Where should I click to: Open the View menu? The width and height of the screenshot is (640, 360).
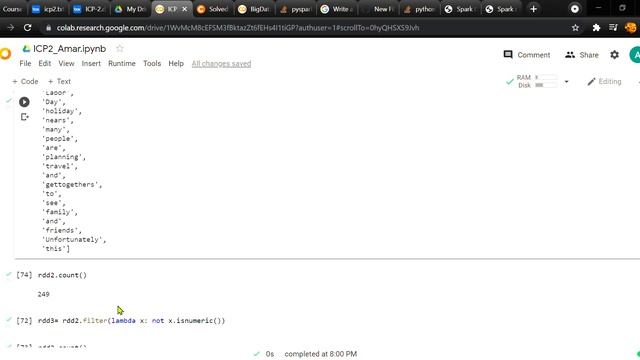point(66,63)
